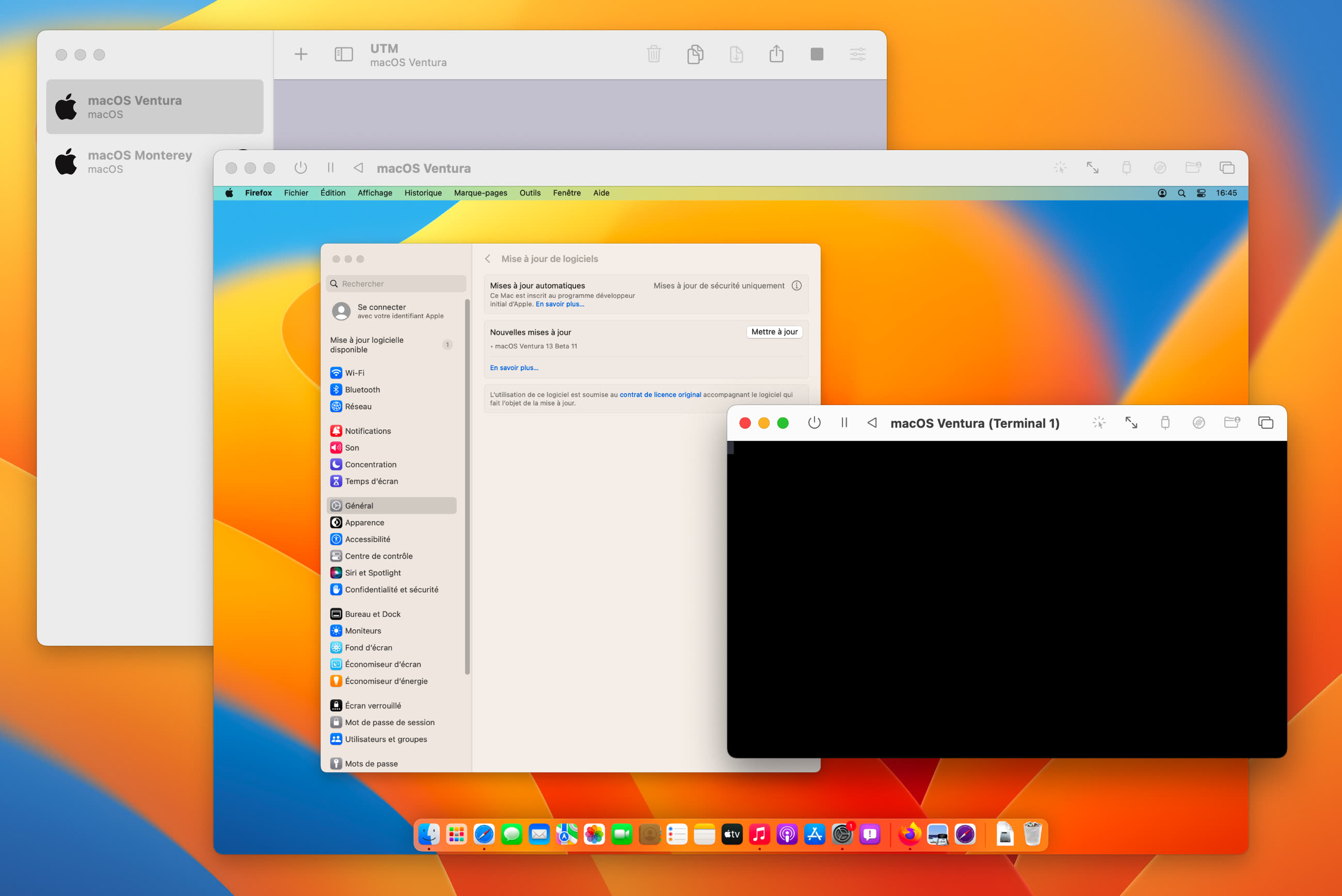The height and width of the screenshot is (896, 1342).
Task: Toggle the UTM sidebar visibility
Action: point(343,54)
